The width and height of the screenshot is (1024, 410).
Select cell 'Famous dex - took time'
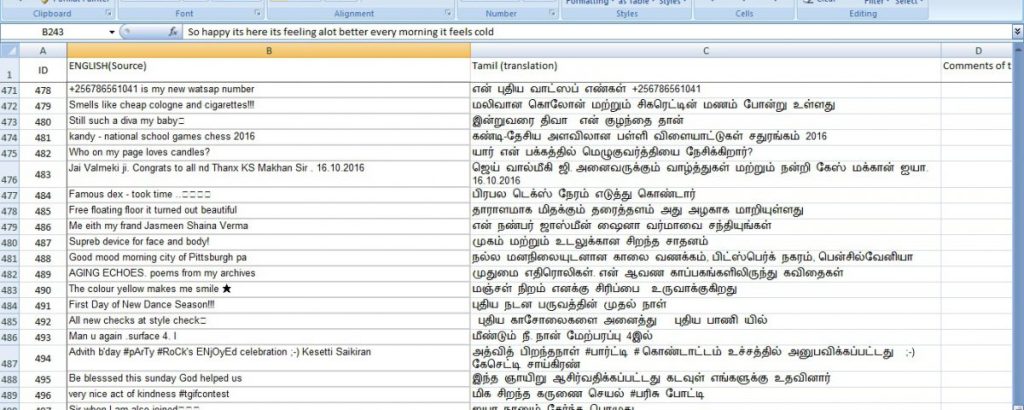coord(268,195)
